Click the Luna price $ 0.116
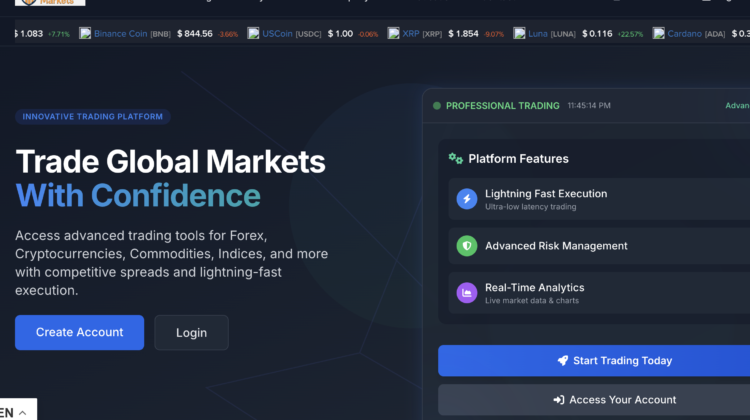The height and width of the screenshot is (420, 750). (x=597, y=34)
